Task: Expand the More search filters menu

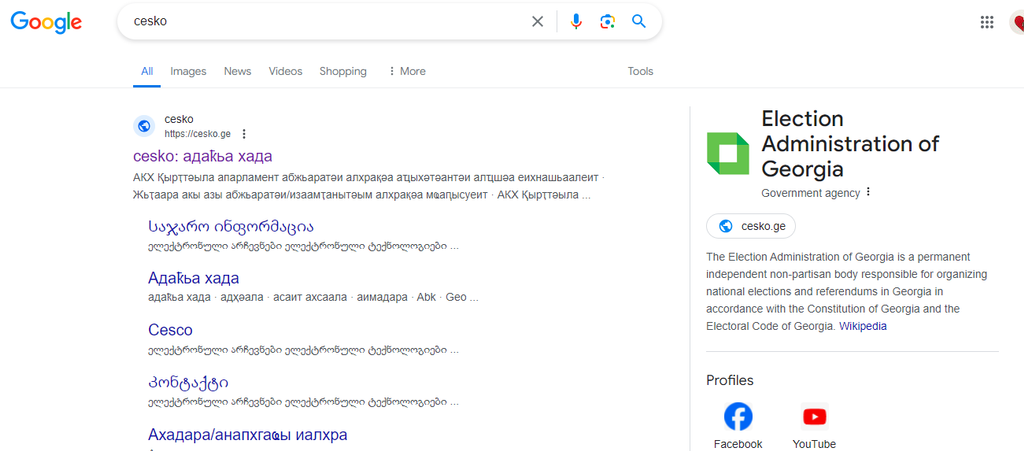Action: pyautogui.click(x=407, y=71)
